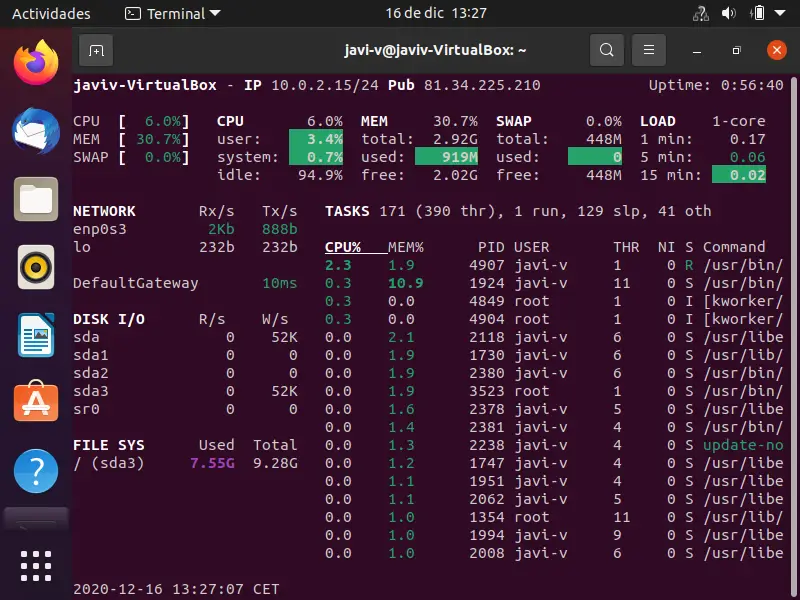Open the Files manager in the dock
Screen dimensions: 800x600
(36, 199)
